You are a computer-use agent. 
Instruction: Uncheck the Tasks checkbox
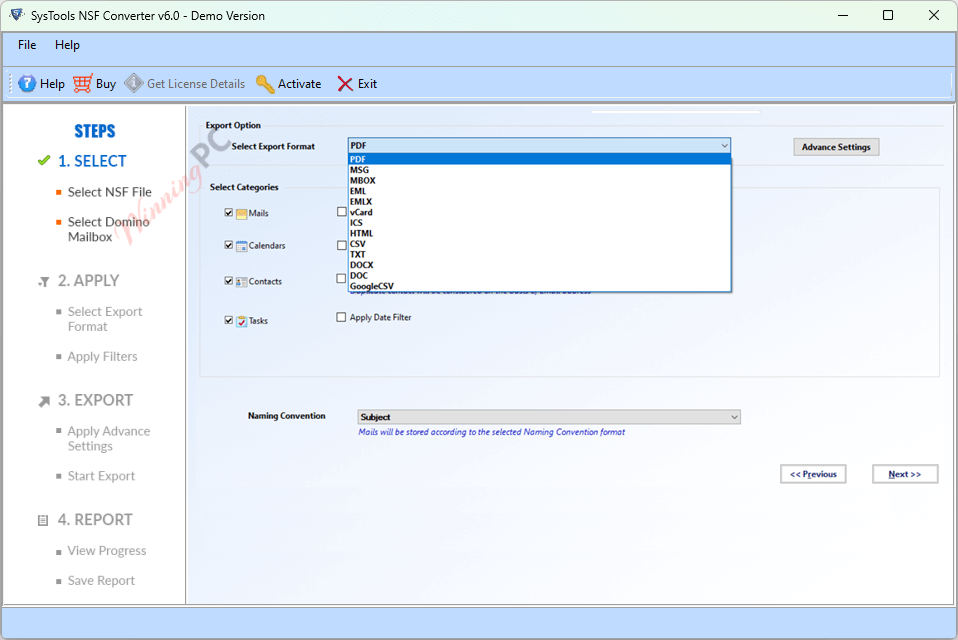(x=229, y=320)
